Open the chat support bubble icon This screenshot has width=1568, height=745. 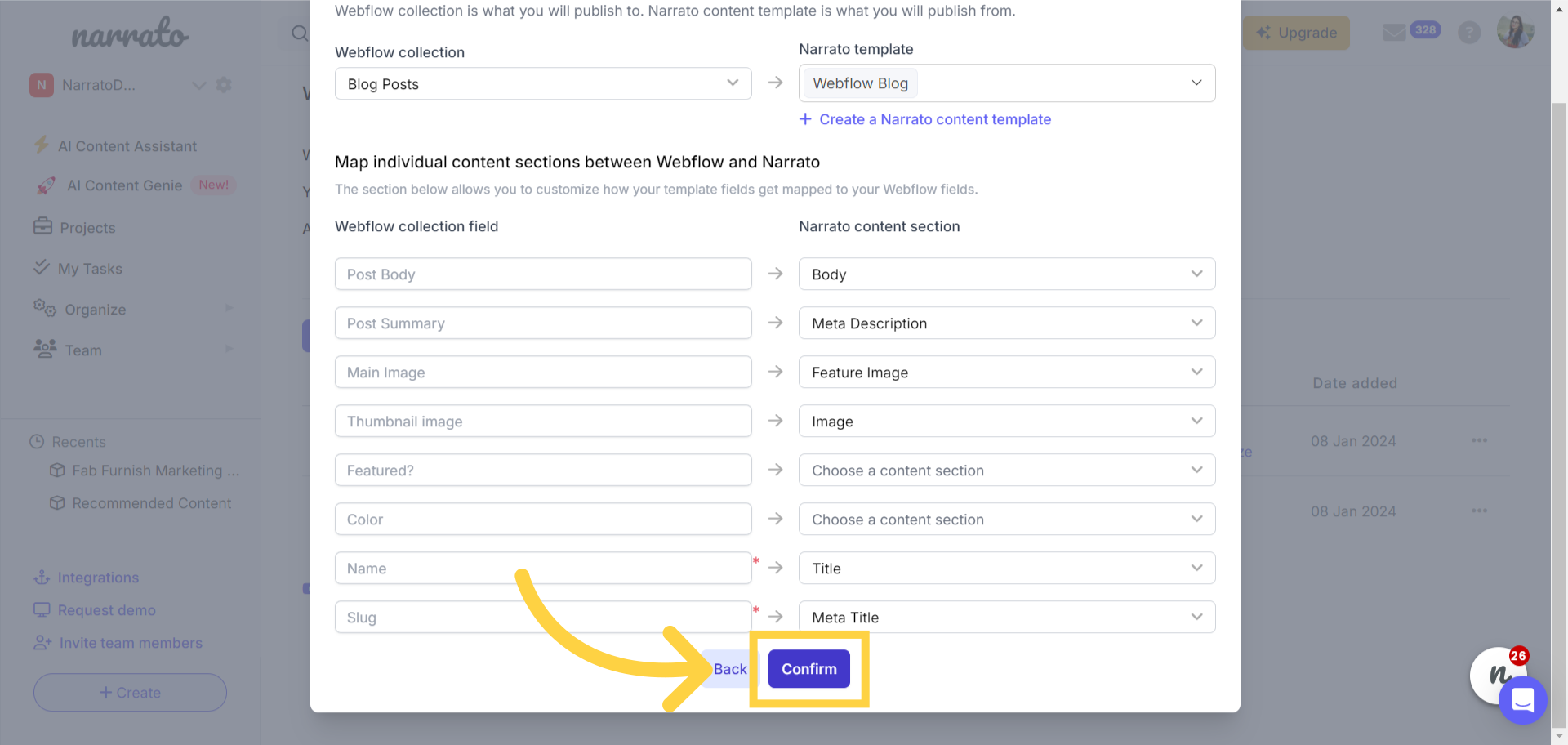click(1523, 700)
